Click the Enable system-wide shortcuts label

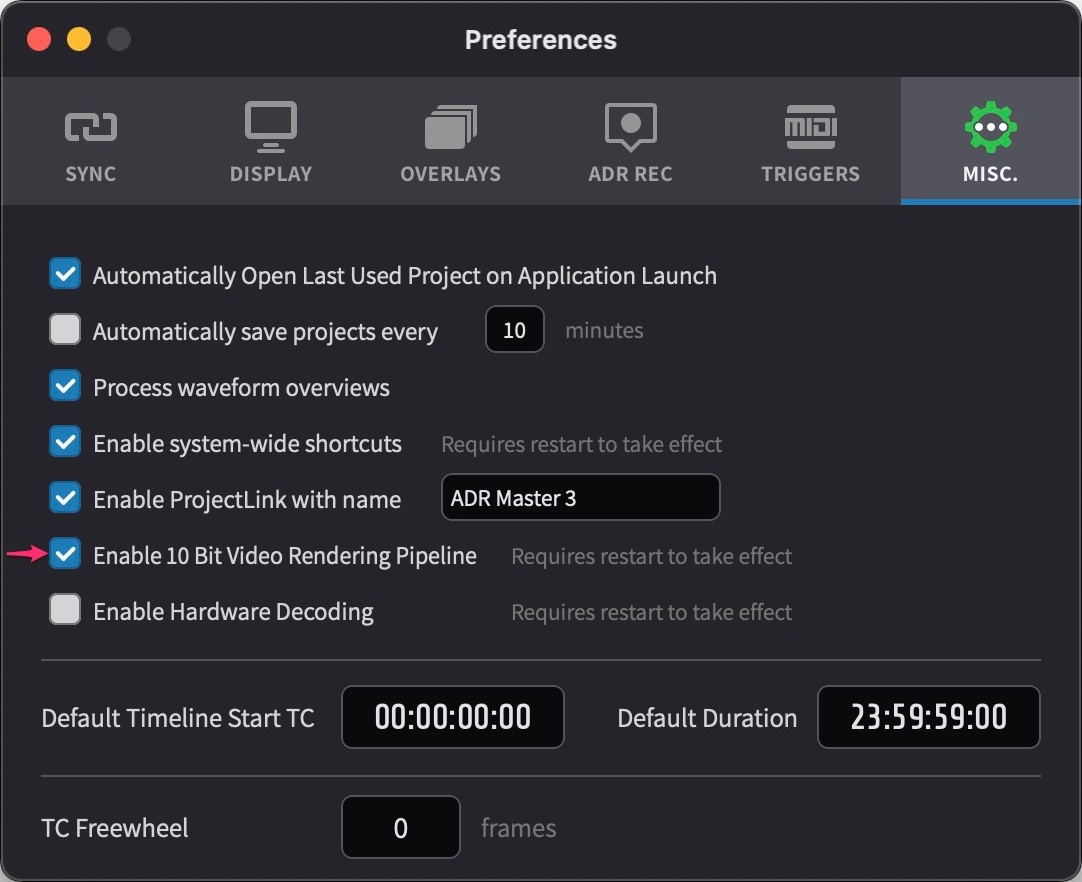[247, 444]
